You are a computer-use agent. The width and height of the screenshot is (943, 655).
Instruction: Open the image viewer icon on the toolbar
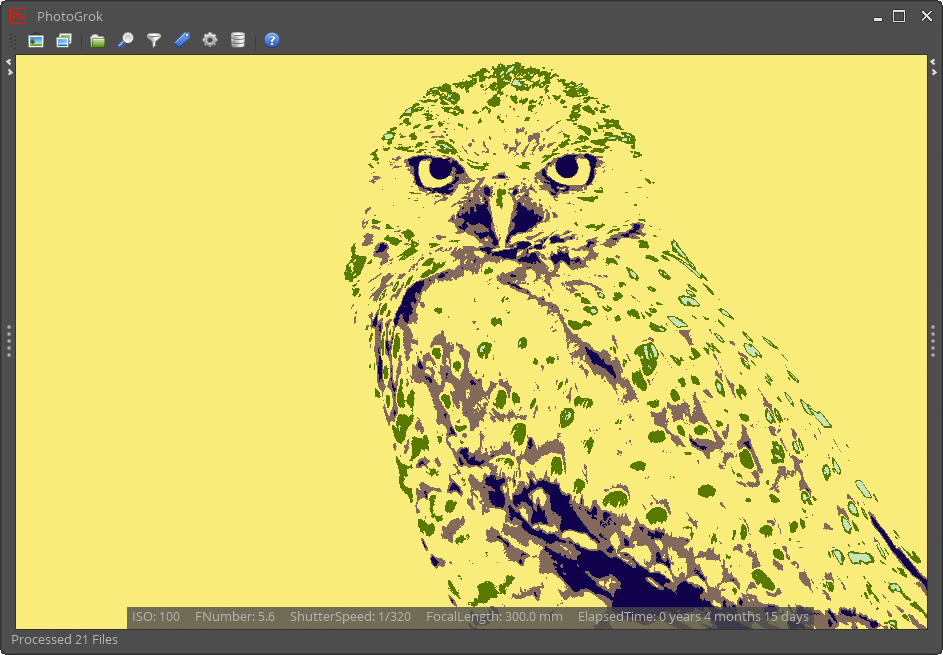[x=34, y=40]
